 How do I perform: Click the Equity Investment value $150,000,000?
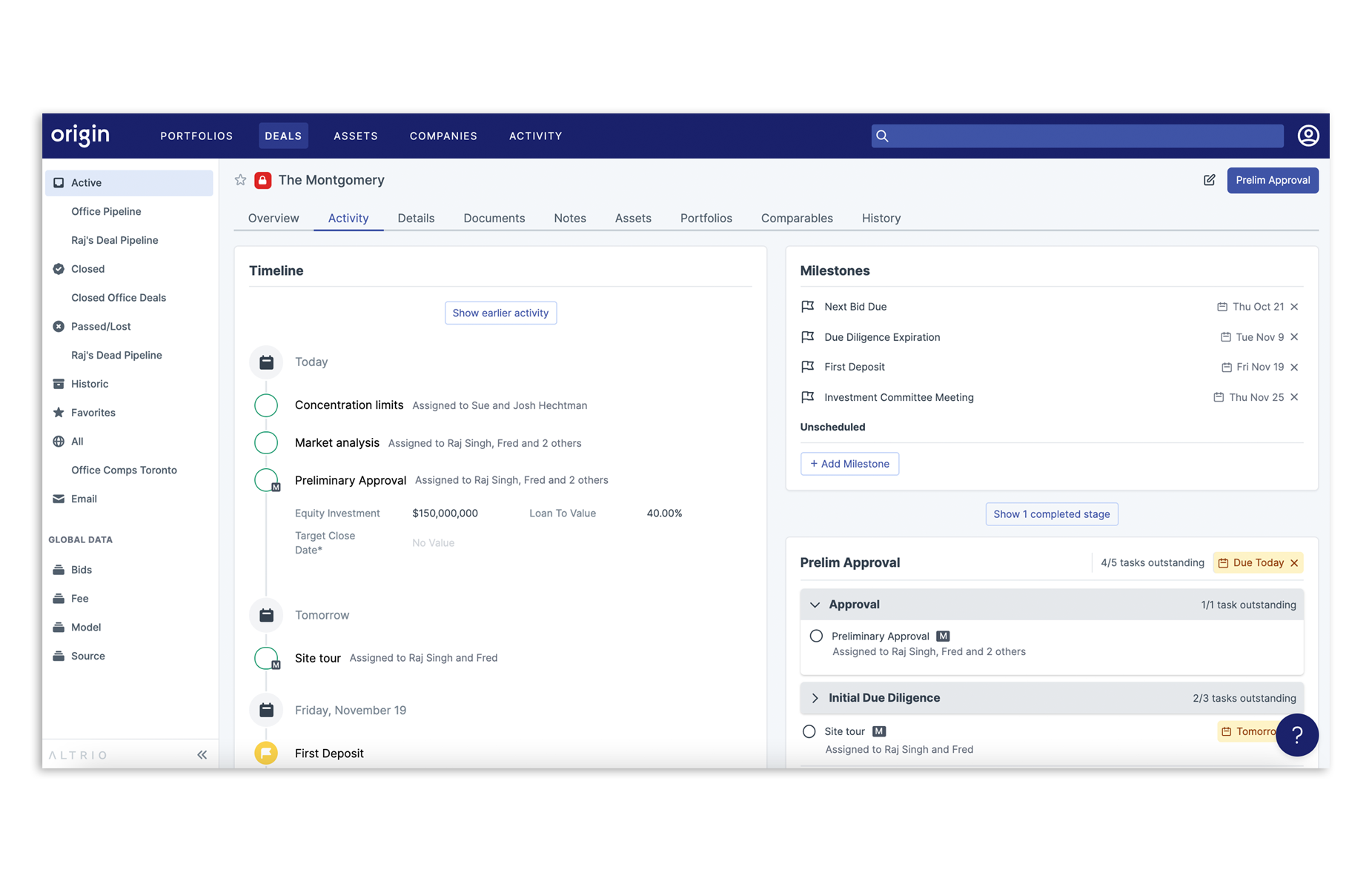pyautogui.click(x=445, y=513)
